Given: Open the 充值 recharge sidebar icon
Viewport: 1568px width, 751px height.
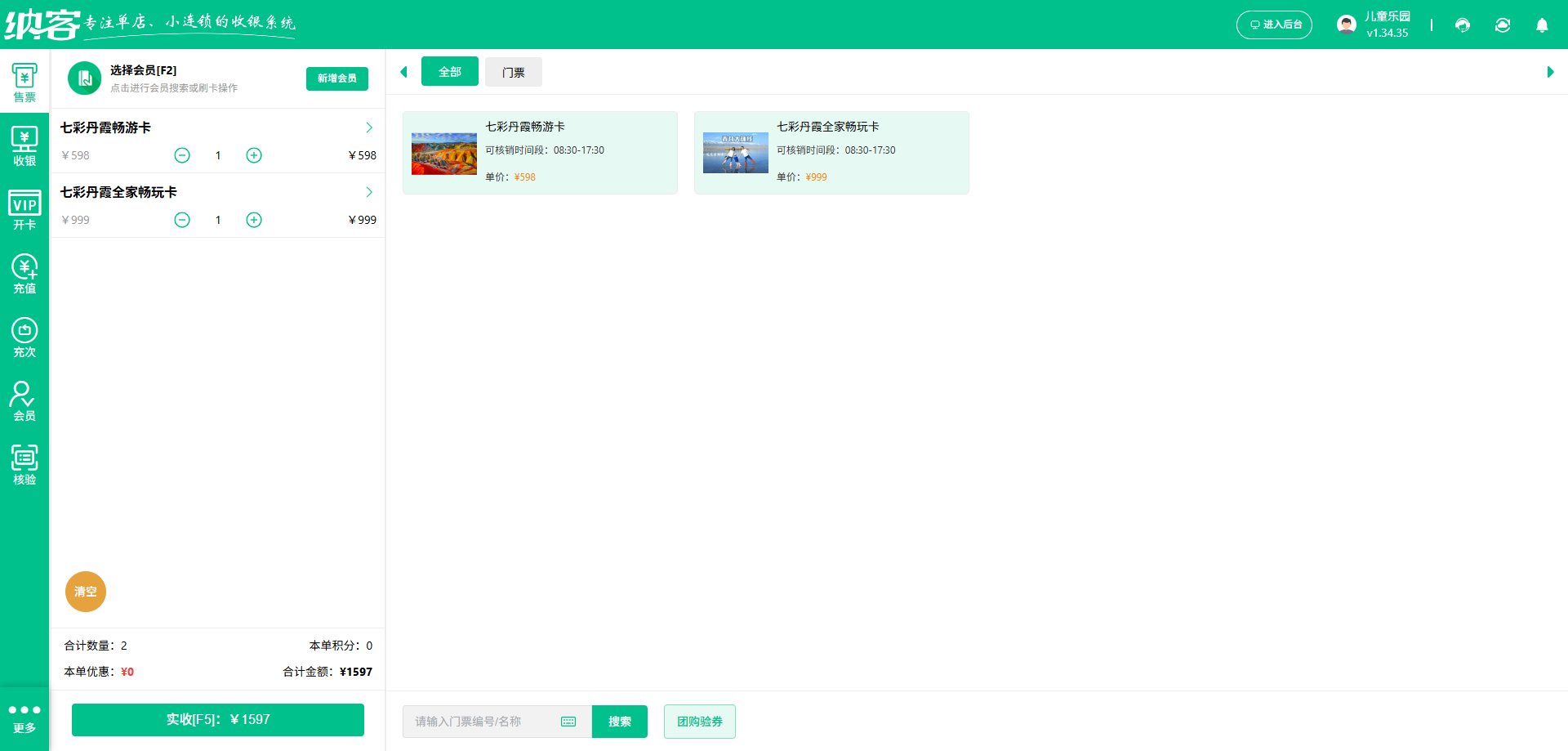Looking at the screenshot, I should coord(24,274).
